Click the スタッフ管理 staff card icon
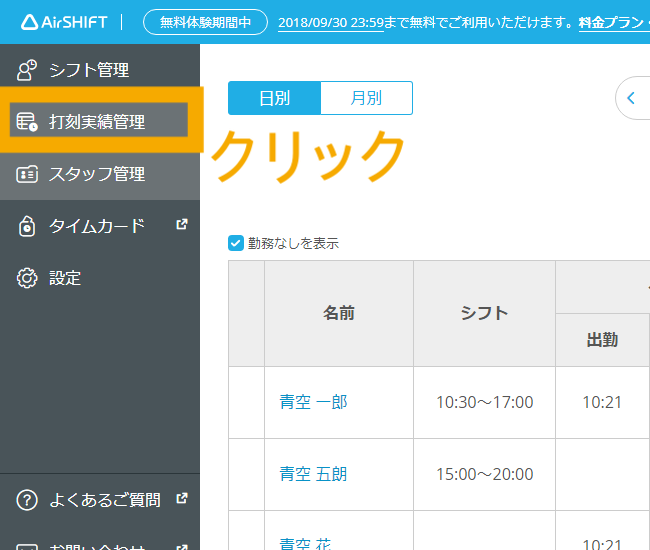This screenshot has height=550, width=650. pyautogui.click(x=27, y=174)
